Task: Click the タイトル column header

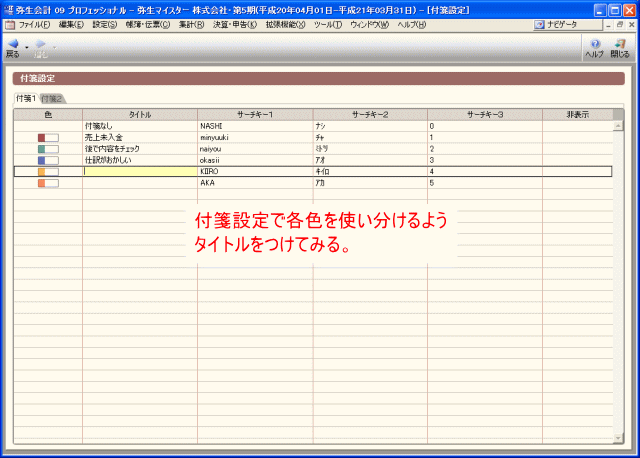Action: pyautogui.click(x=140, y=115)
